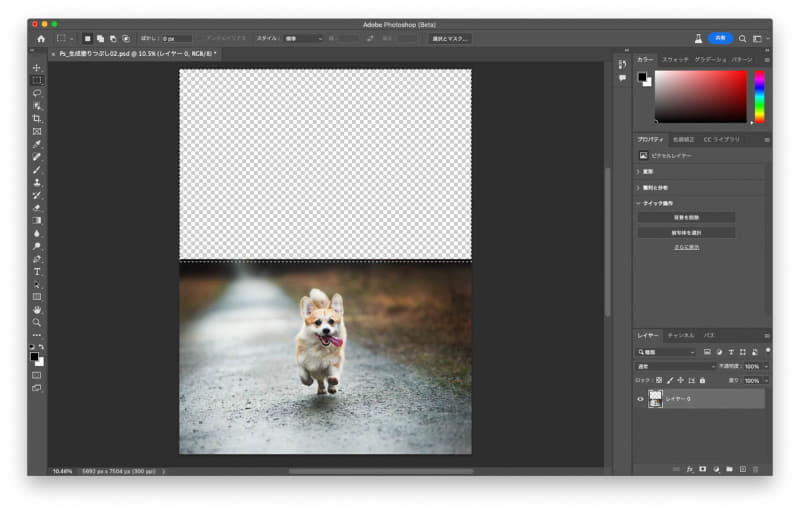Select the Hand tool
The image size is (800, 512).
tap(37, 310)
